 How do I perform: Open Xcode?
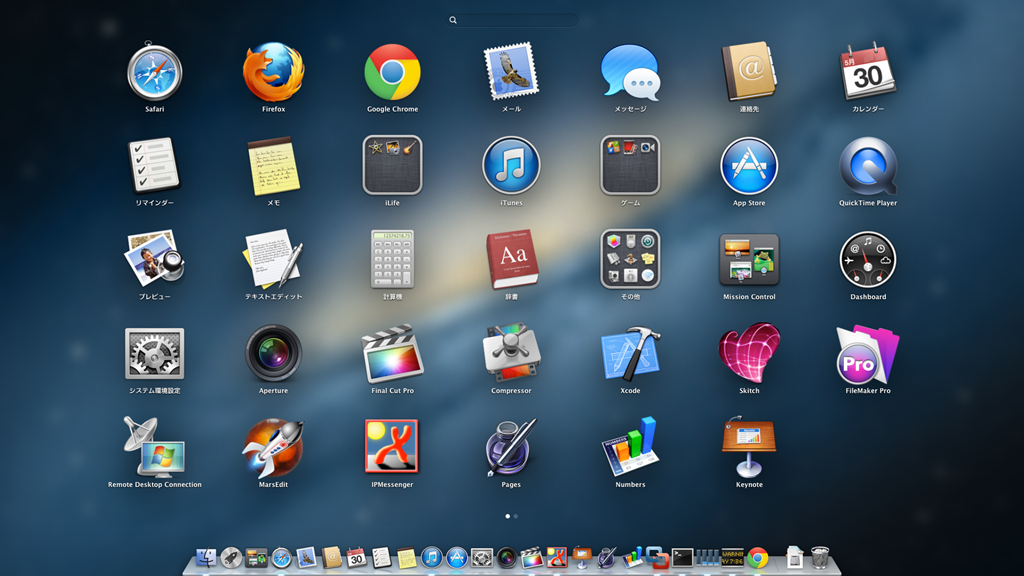(x=630, y=353)
